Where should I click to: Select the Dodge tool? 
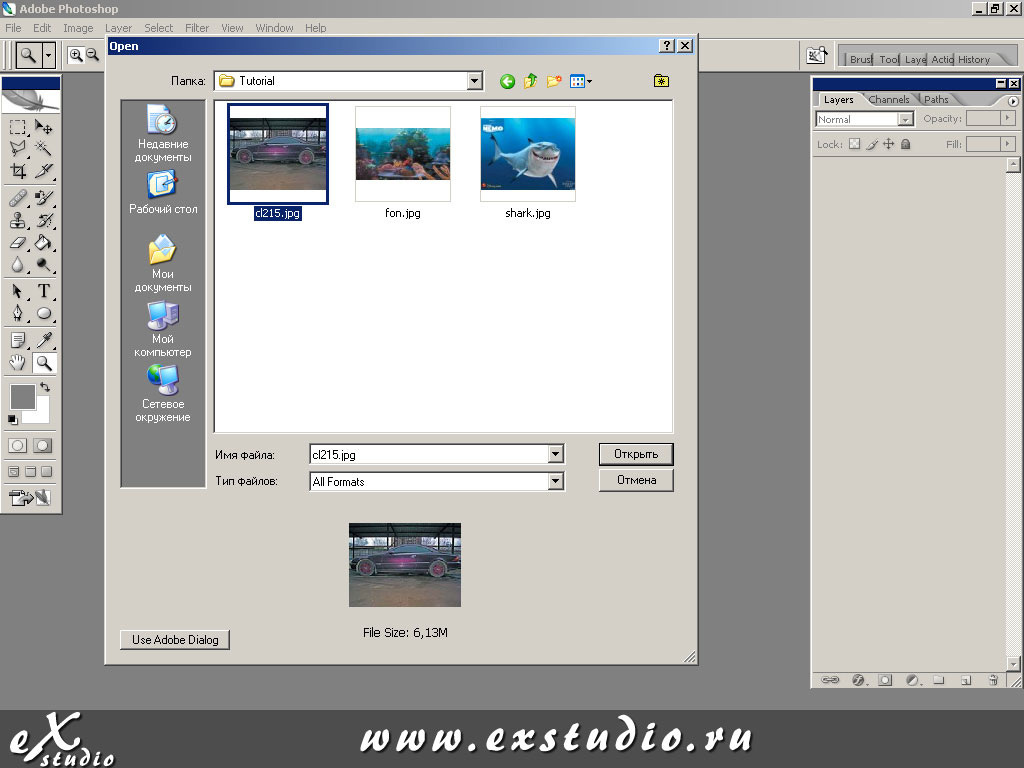[x=44, y=265]
